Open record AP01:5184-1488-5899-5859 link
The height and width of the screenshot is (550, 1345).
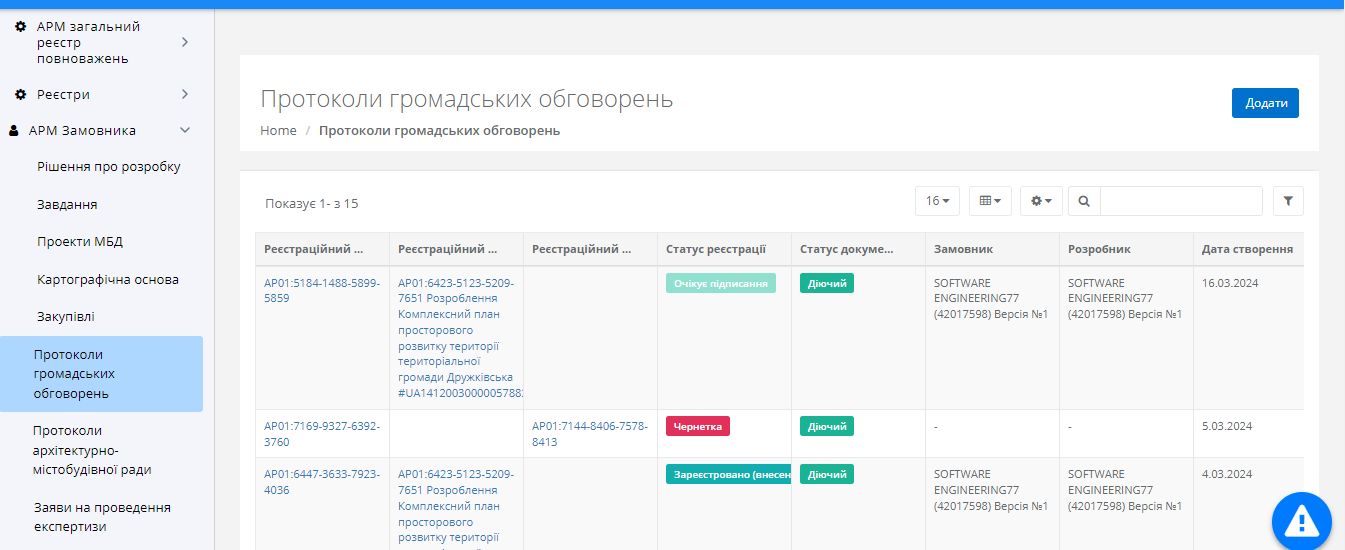point(321,290)
